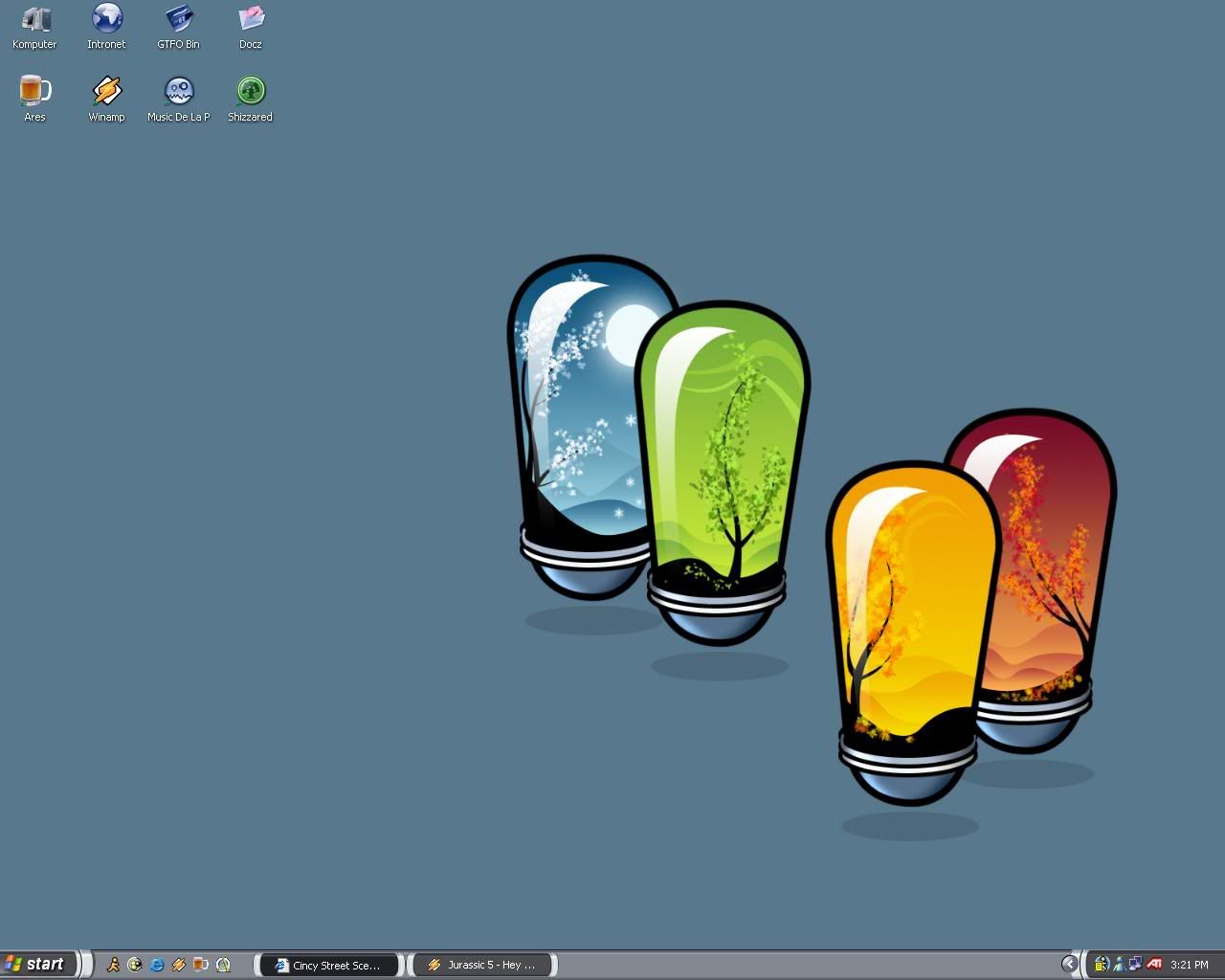Check network status via the tray icon
Image resolution: width=1225 pixels, height=980 pixels.
coord(1135,965)
